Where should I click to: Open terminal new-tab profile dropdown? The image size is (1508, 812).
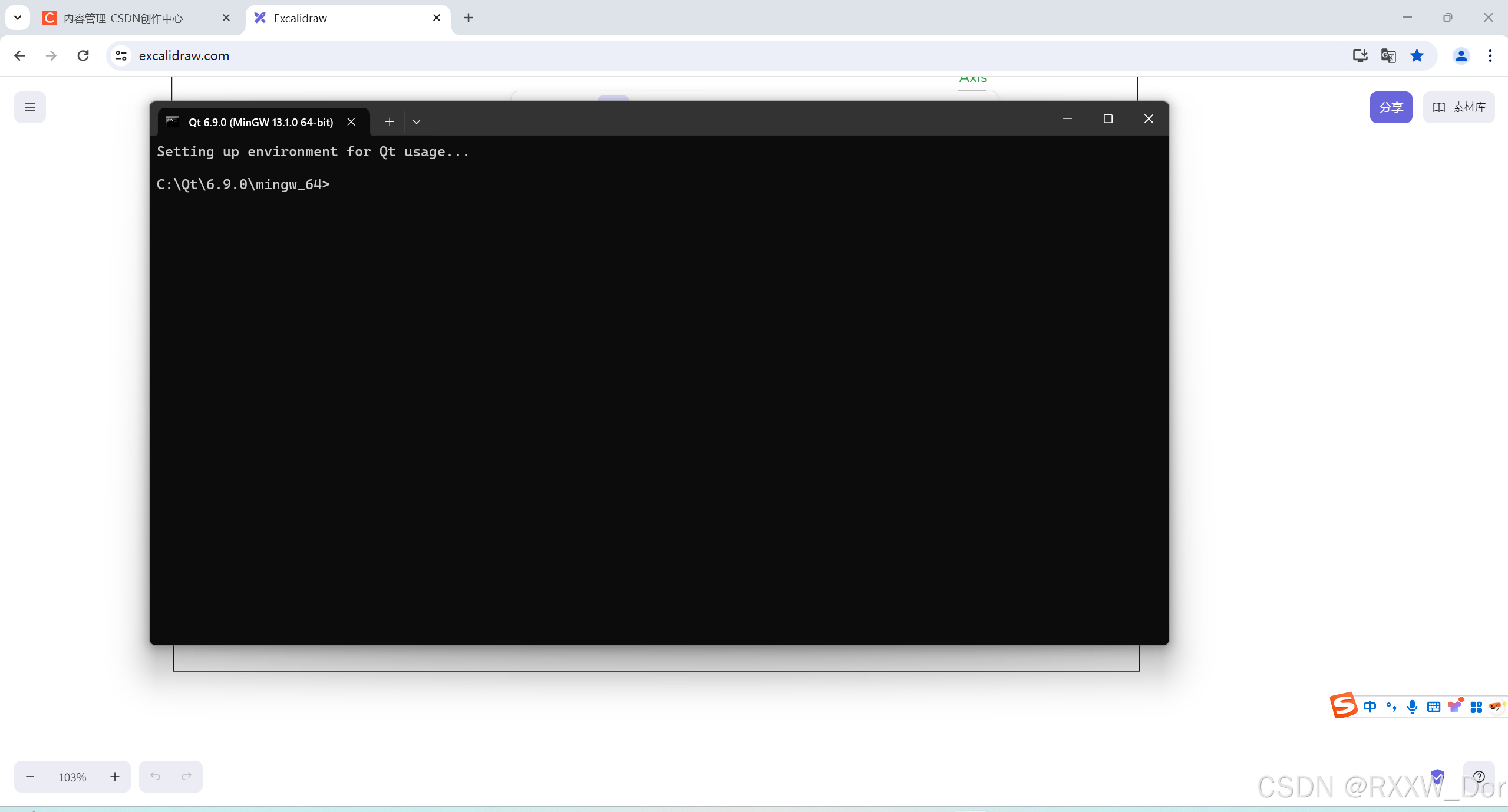(x=417, y=122)
